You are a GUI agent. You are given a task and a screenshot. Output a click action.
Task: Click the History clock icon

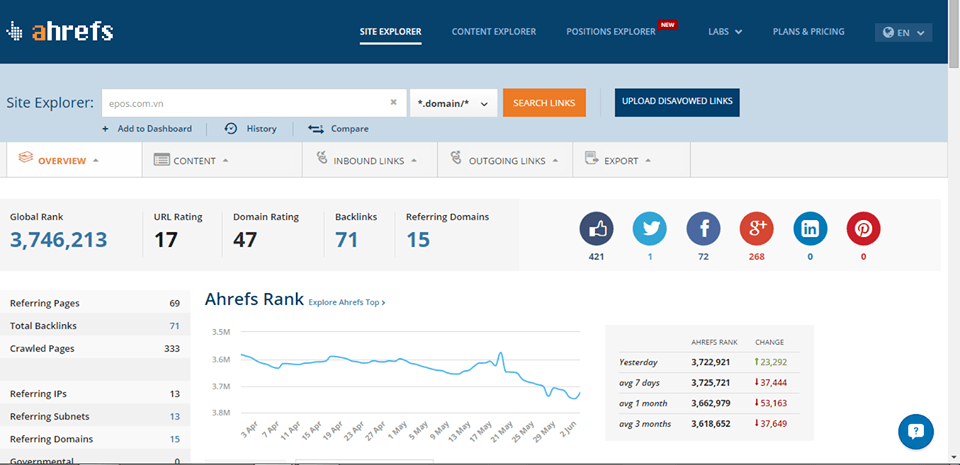[231, 128]
